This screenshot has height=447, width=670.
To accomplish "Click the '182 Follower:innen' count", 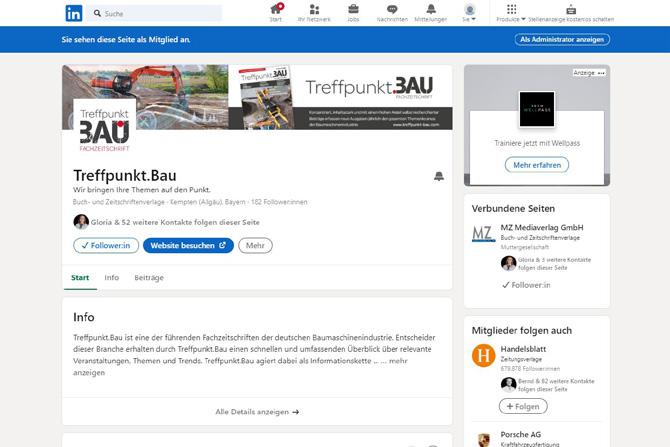I will coord(279,202).
